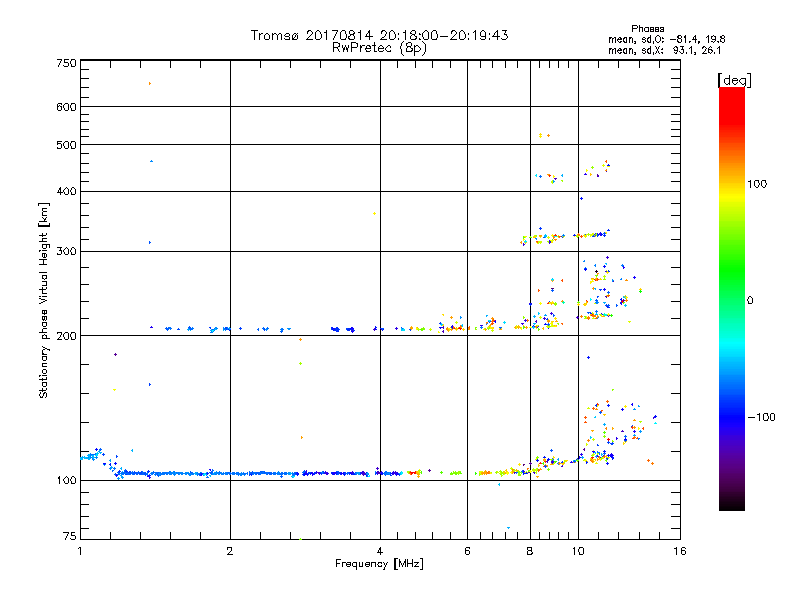
Task: Click the x-axis label '16'
Action: [680, 551]
